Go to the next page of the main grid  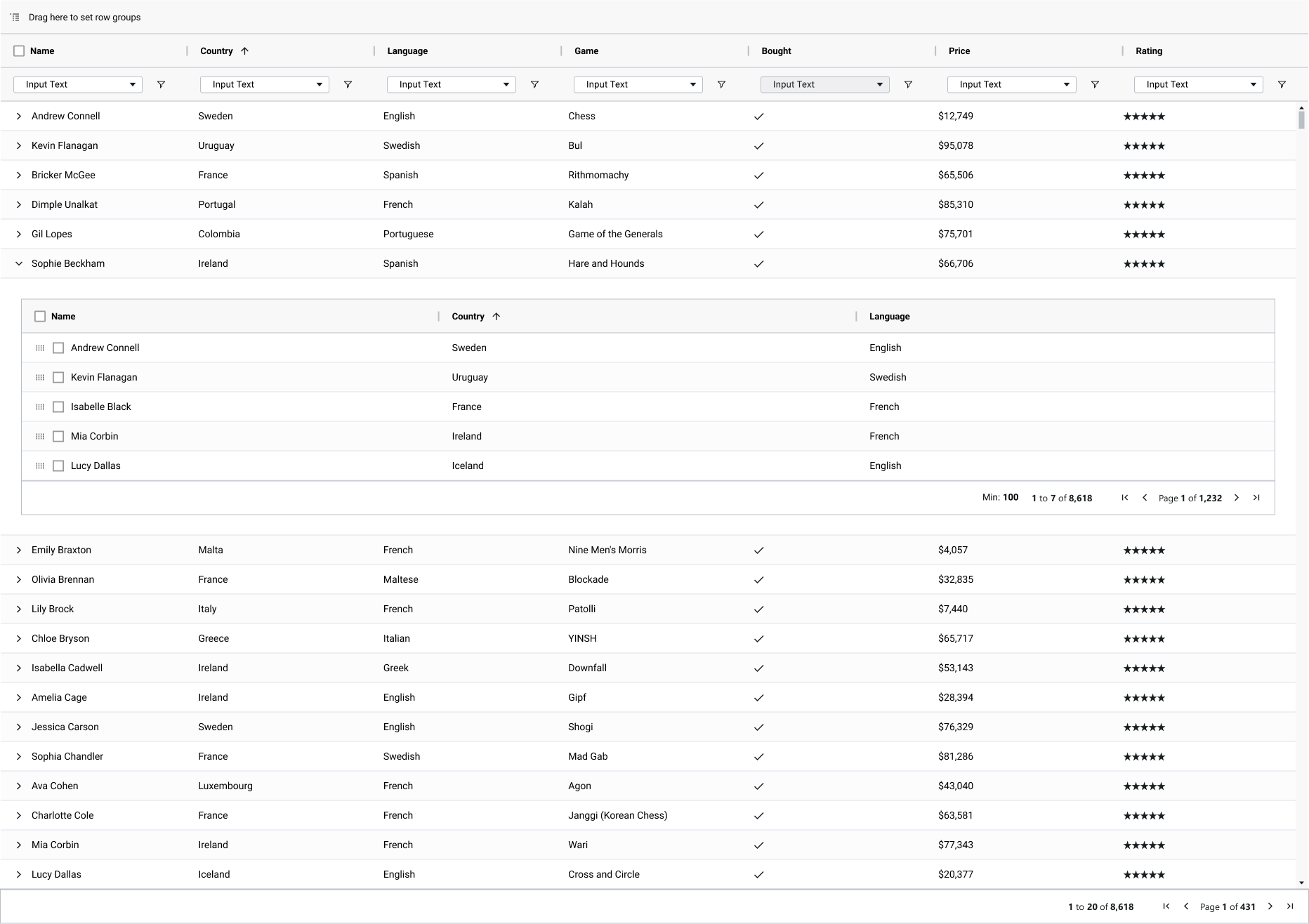pos(1270,906)
